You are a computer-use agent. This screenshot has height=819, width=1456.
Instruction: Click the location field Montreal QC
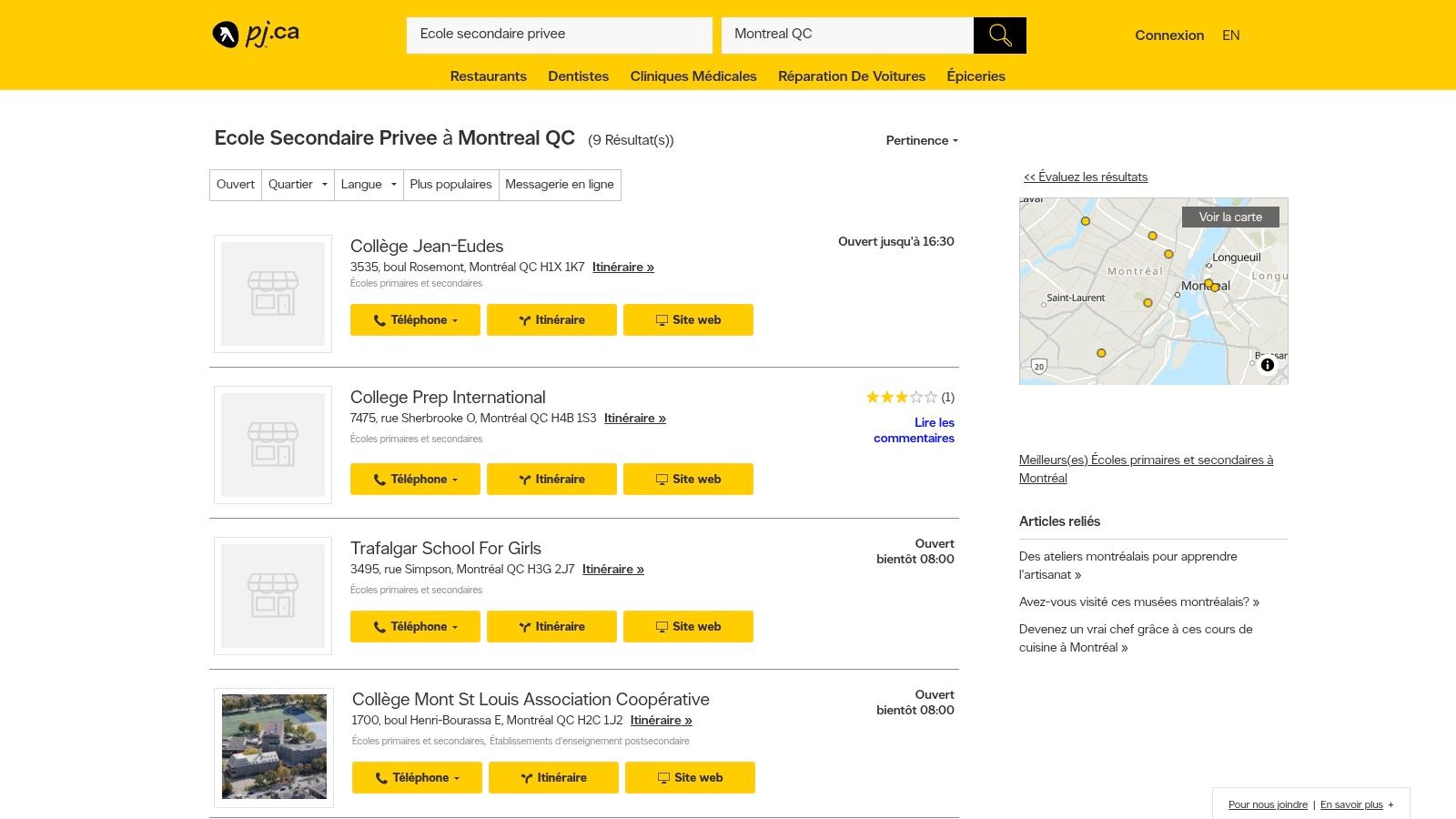[x=847, y=35]
